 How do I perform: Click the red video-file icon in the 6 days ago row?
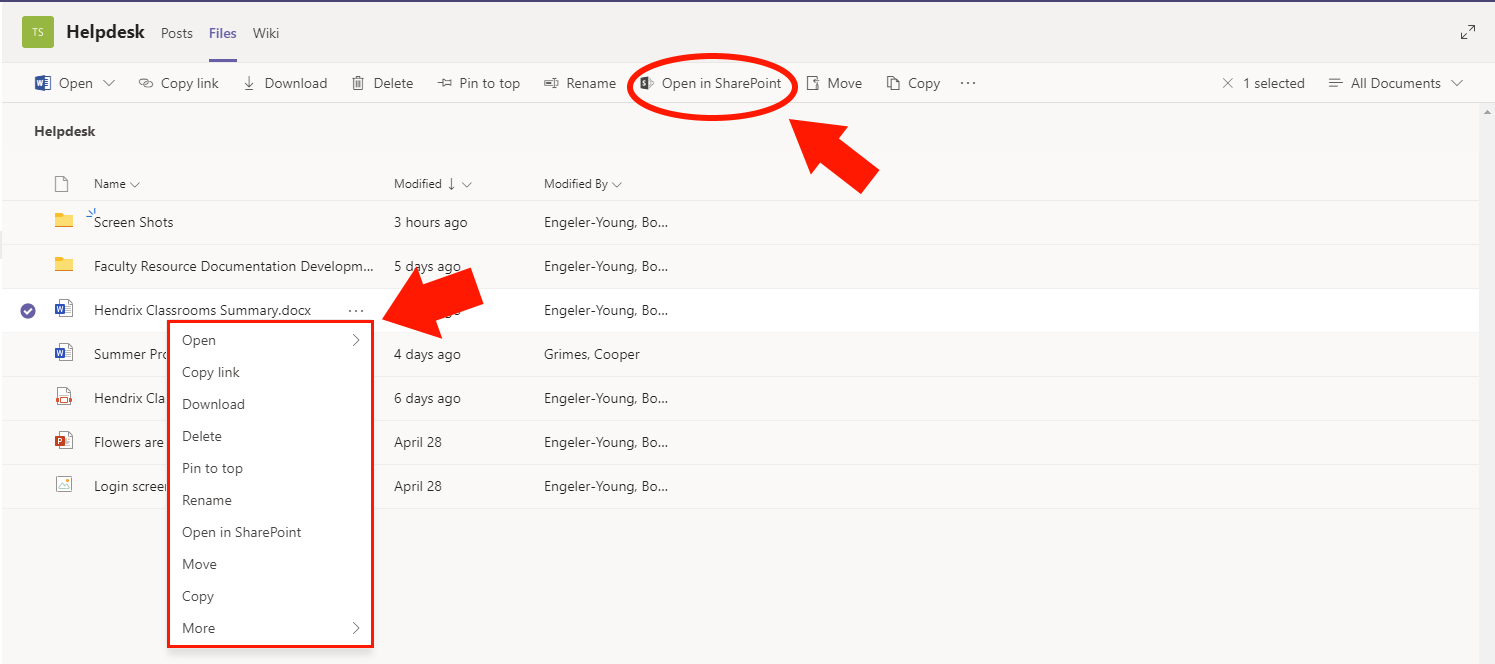pos(64,397)
